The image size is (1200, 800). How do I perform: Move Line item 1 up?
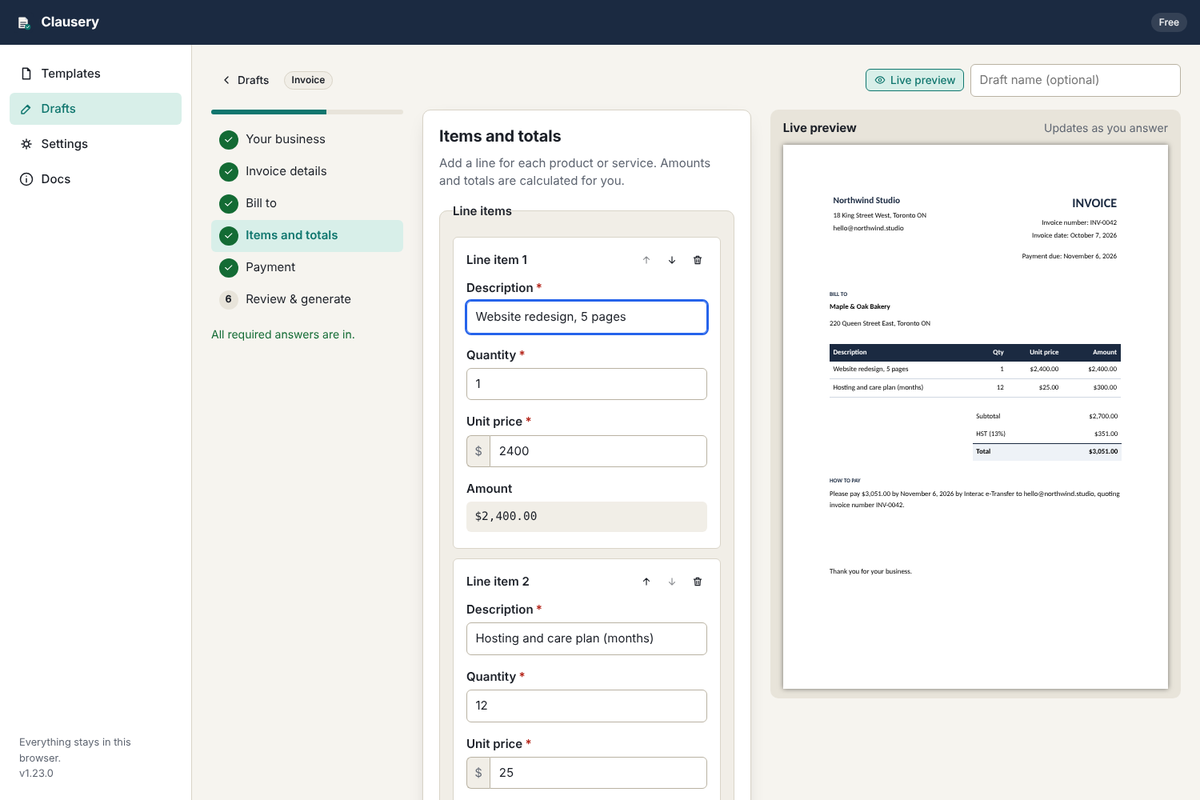tap(646, 260)
